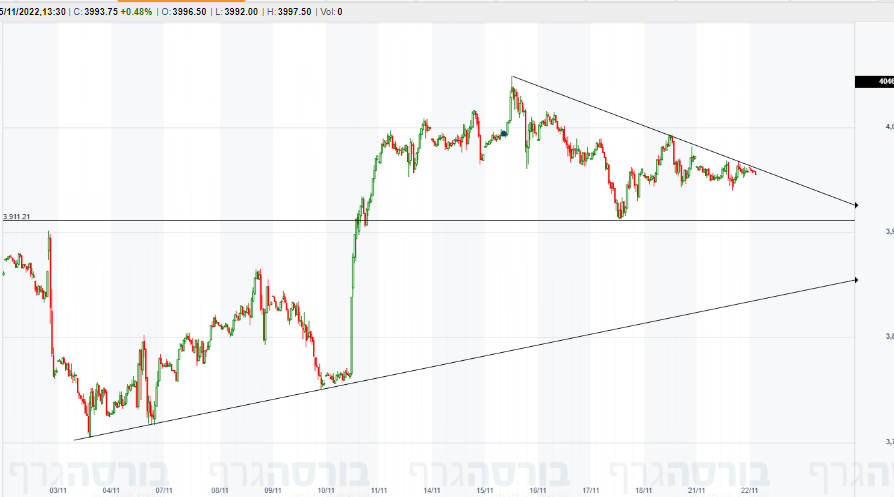Click the descending trendline's right arrowhead

click(854, 204)
